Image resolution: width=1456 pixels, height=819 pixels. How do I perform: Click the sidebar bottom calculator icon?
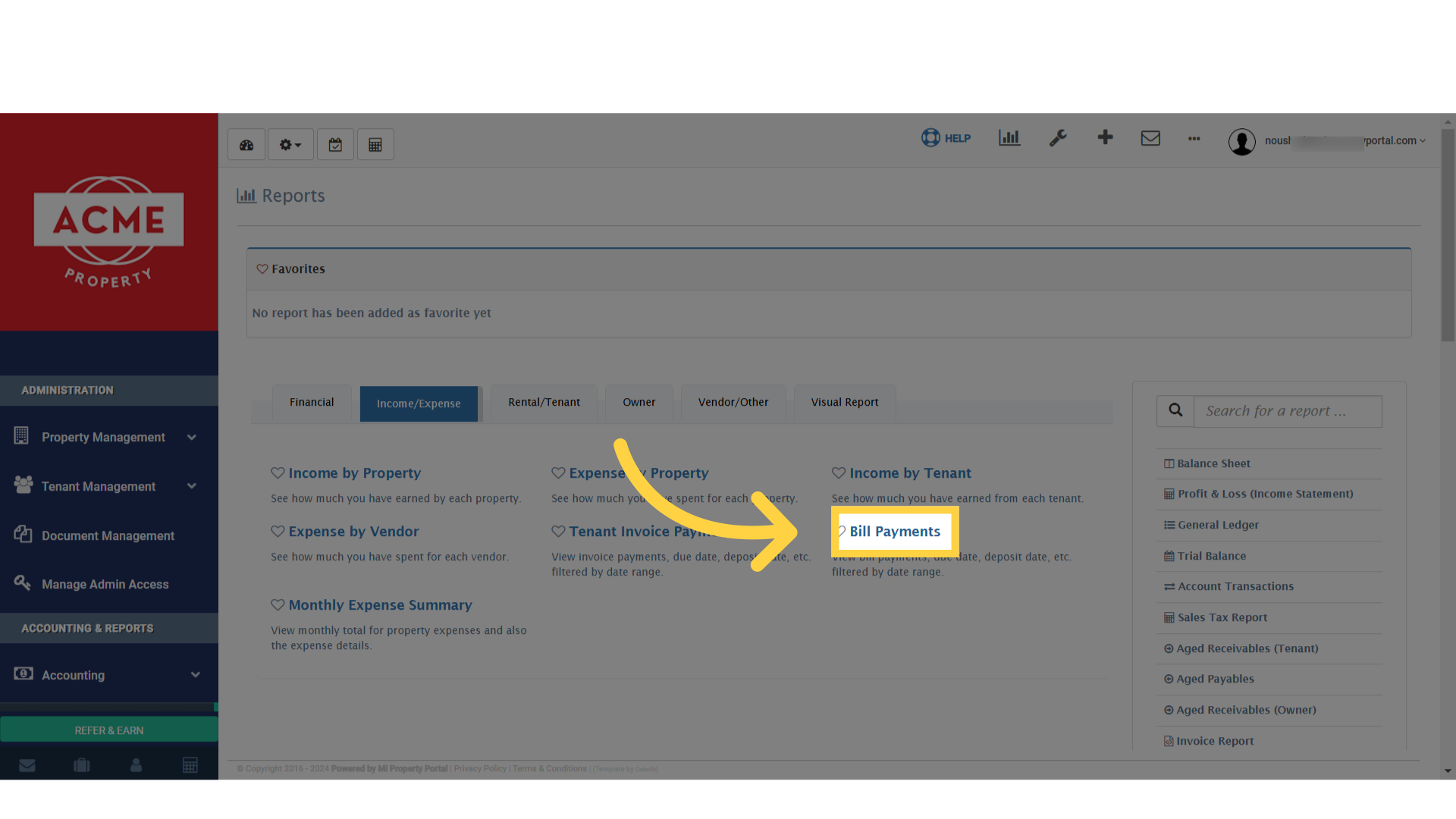tap(190, 765)
